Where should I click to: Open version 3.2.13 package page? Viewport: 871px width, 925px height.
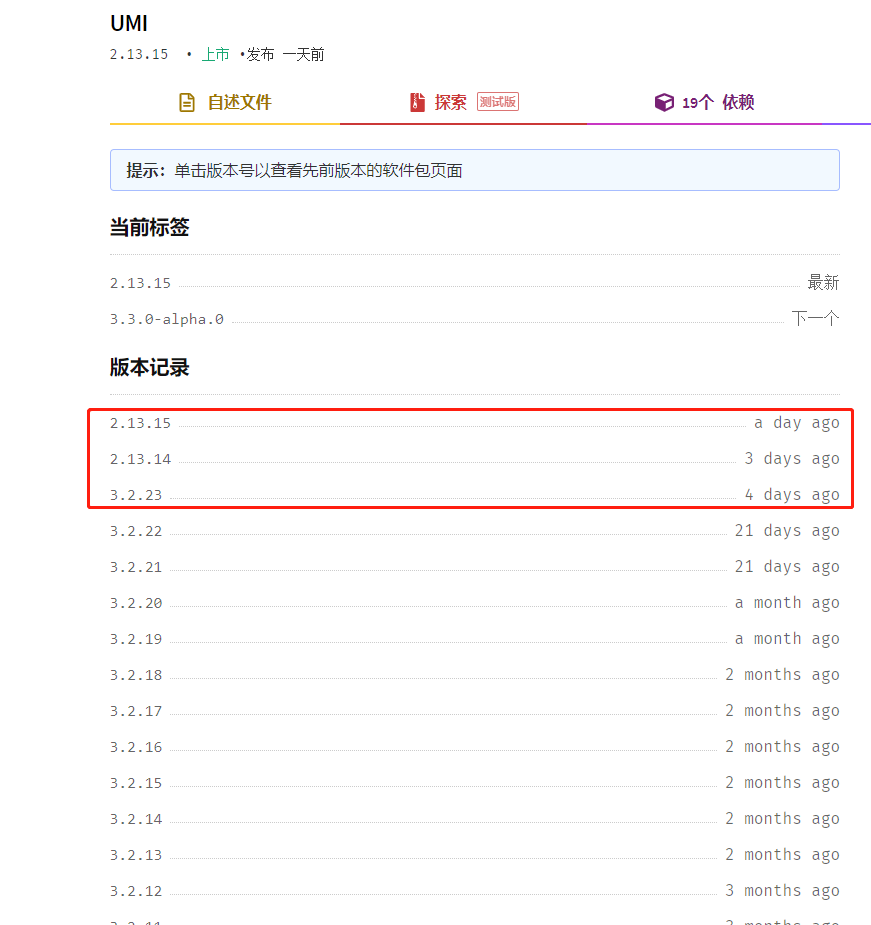[136, 855]
